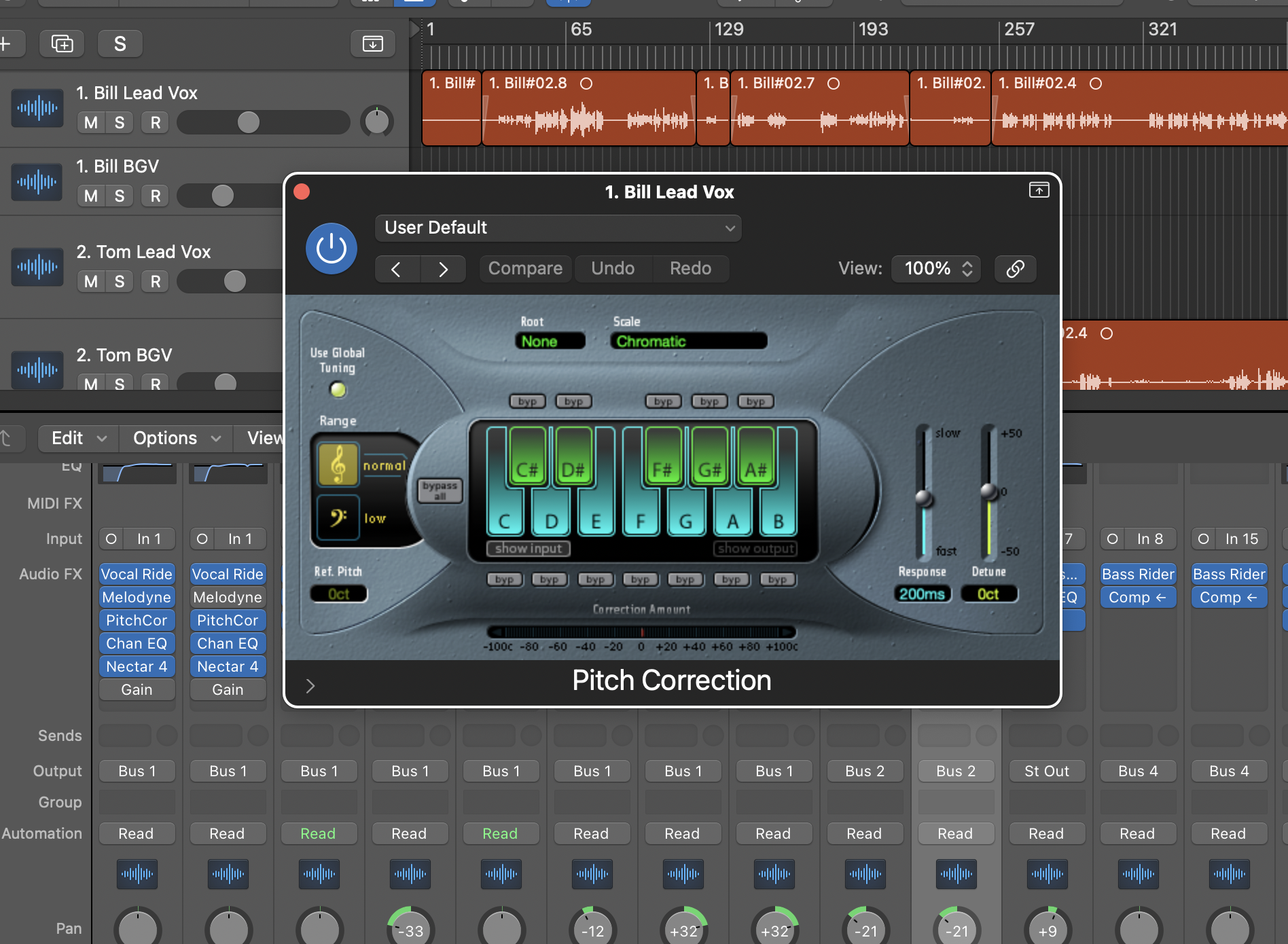Open the mixer Edit menu

78,438
